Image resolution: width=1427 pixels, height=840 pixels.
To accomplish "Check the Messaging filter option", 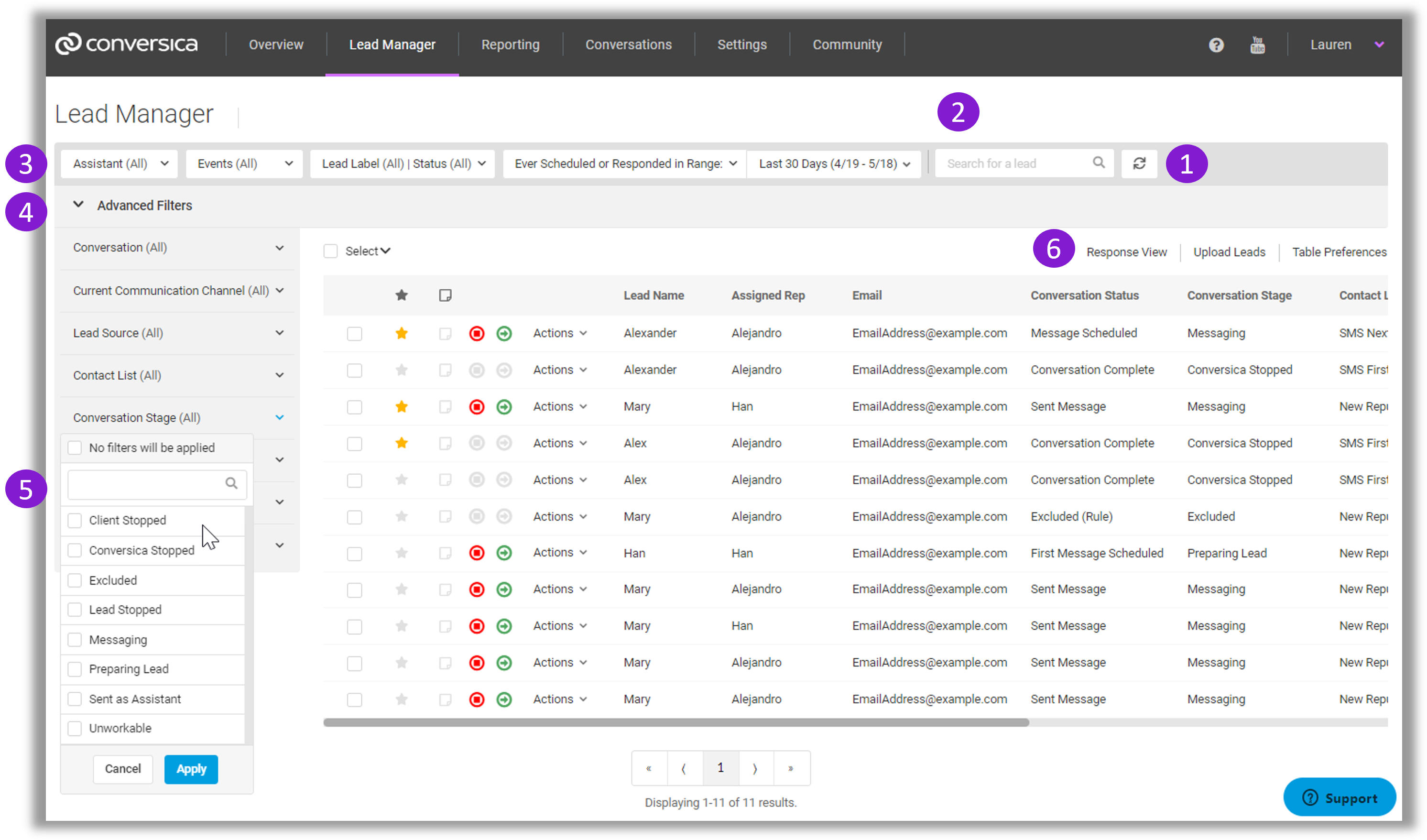I will (75, 640).
